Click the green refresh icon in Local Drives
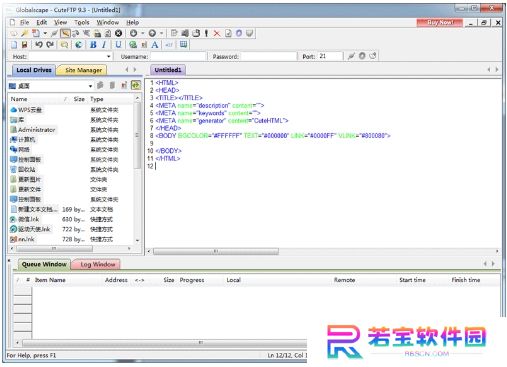This screenshot has height=367, width=507. tap(136, 86)
